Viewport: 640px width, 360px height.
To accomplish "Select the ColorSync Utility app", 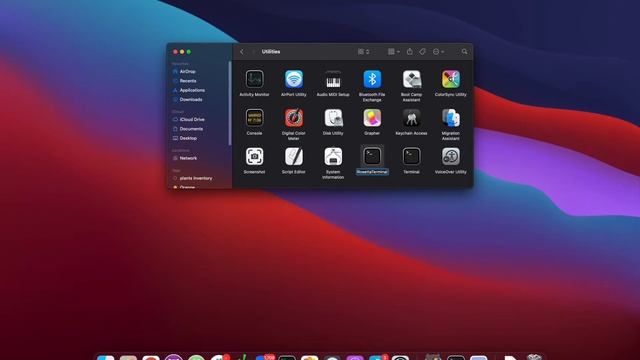I will [451, 79].
